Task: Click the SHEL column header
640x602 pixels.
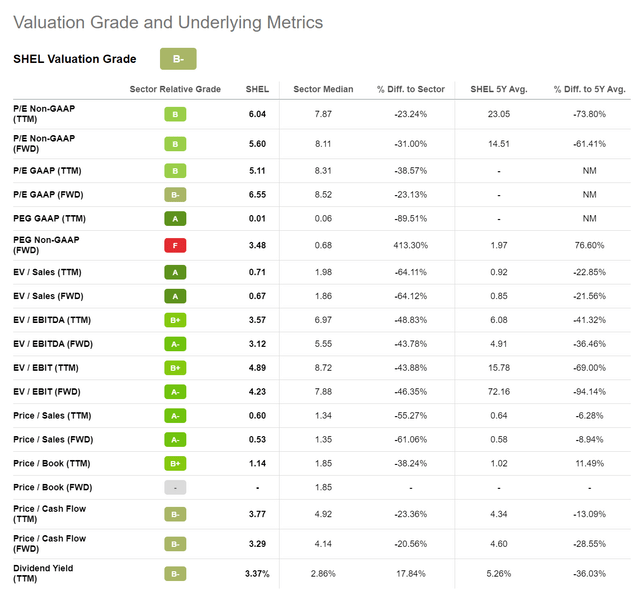Action: pos(257,90)
